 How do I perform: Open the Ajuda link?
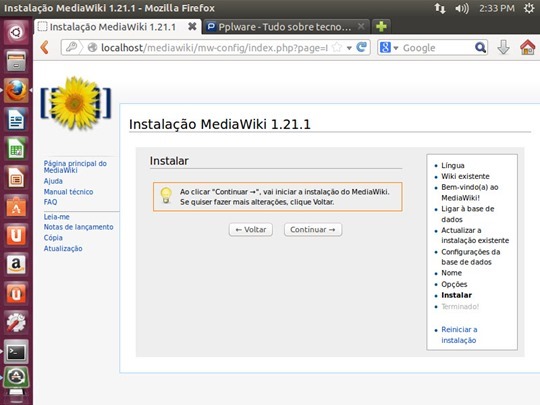click(x=53, y=181)
